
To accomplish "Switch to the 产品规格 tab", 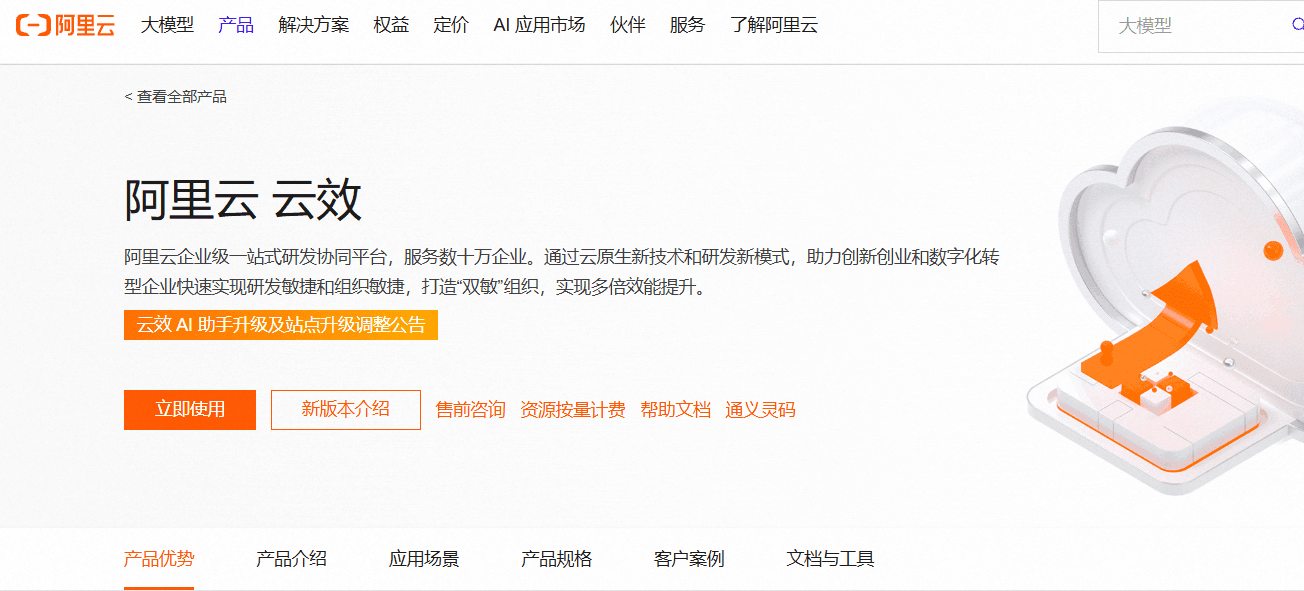I will point(557,559).
